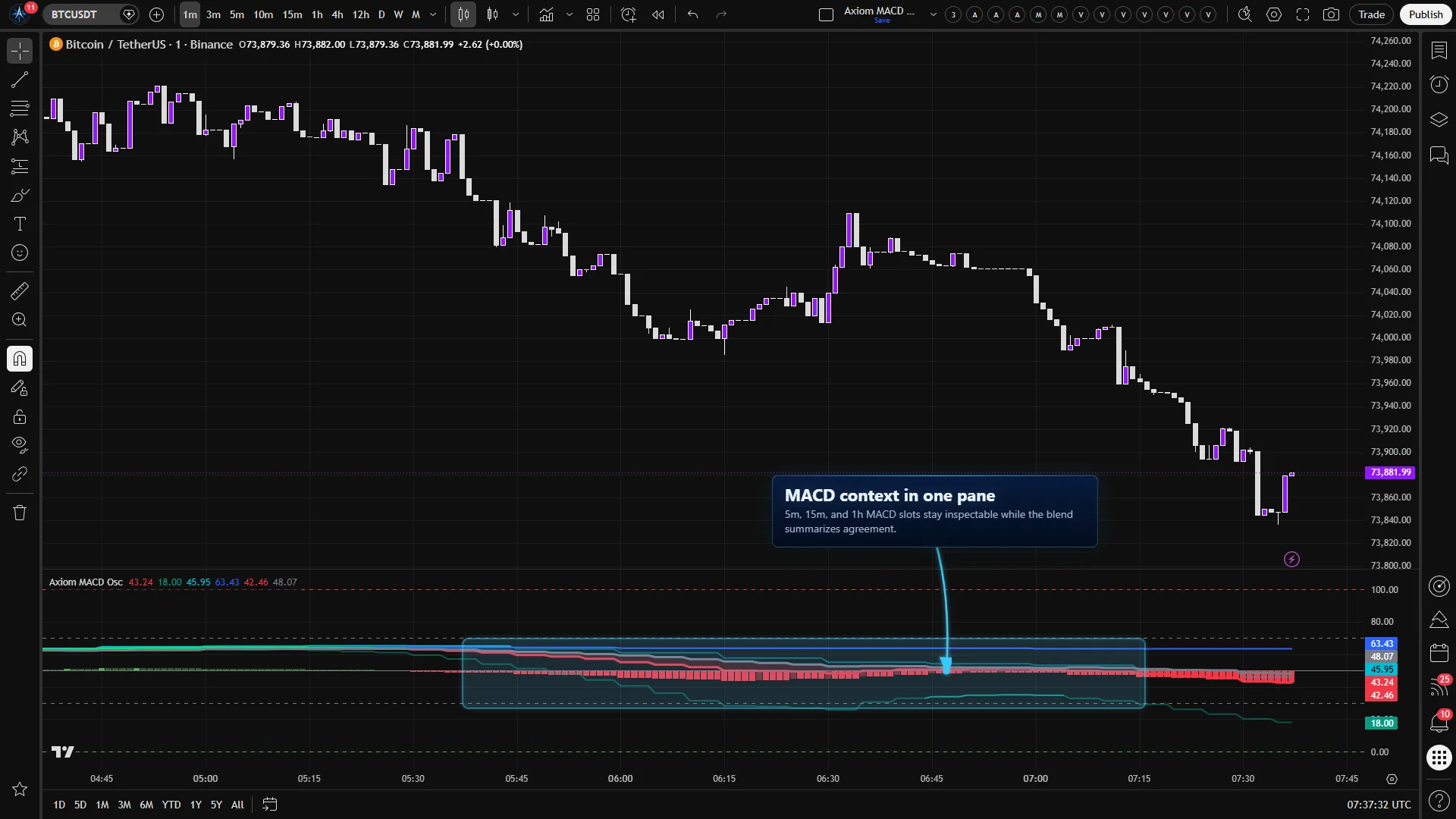Open the go to date calendar button
Screen dimensions: 1456x819
pyautogui.click(x=269, y=805)
